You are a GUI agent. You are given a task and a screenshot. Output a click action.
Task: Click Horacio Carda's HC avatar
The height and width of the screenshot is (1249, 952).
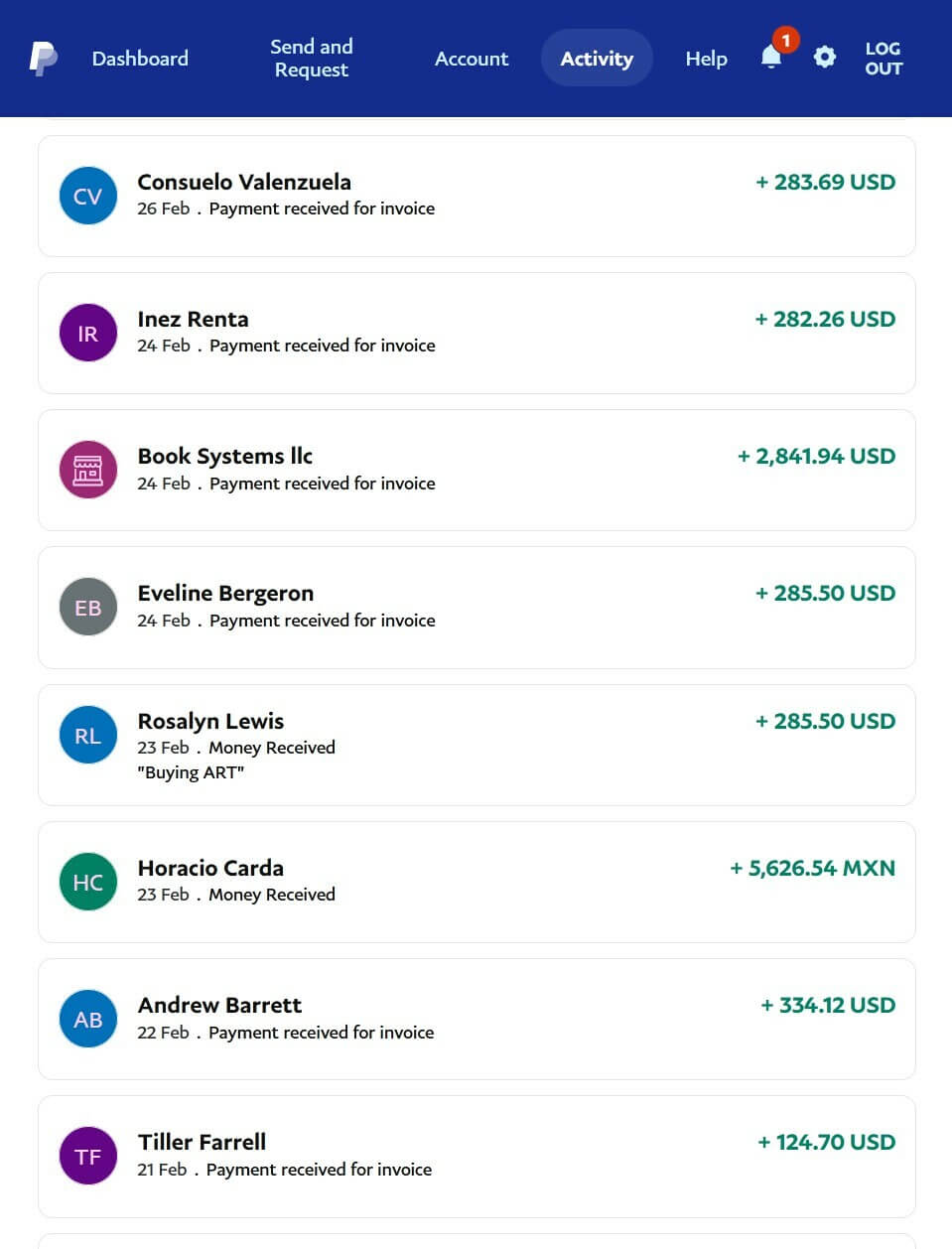click(x=88, y=882)
